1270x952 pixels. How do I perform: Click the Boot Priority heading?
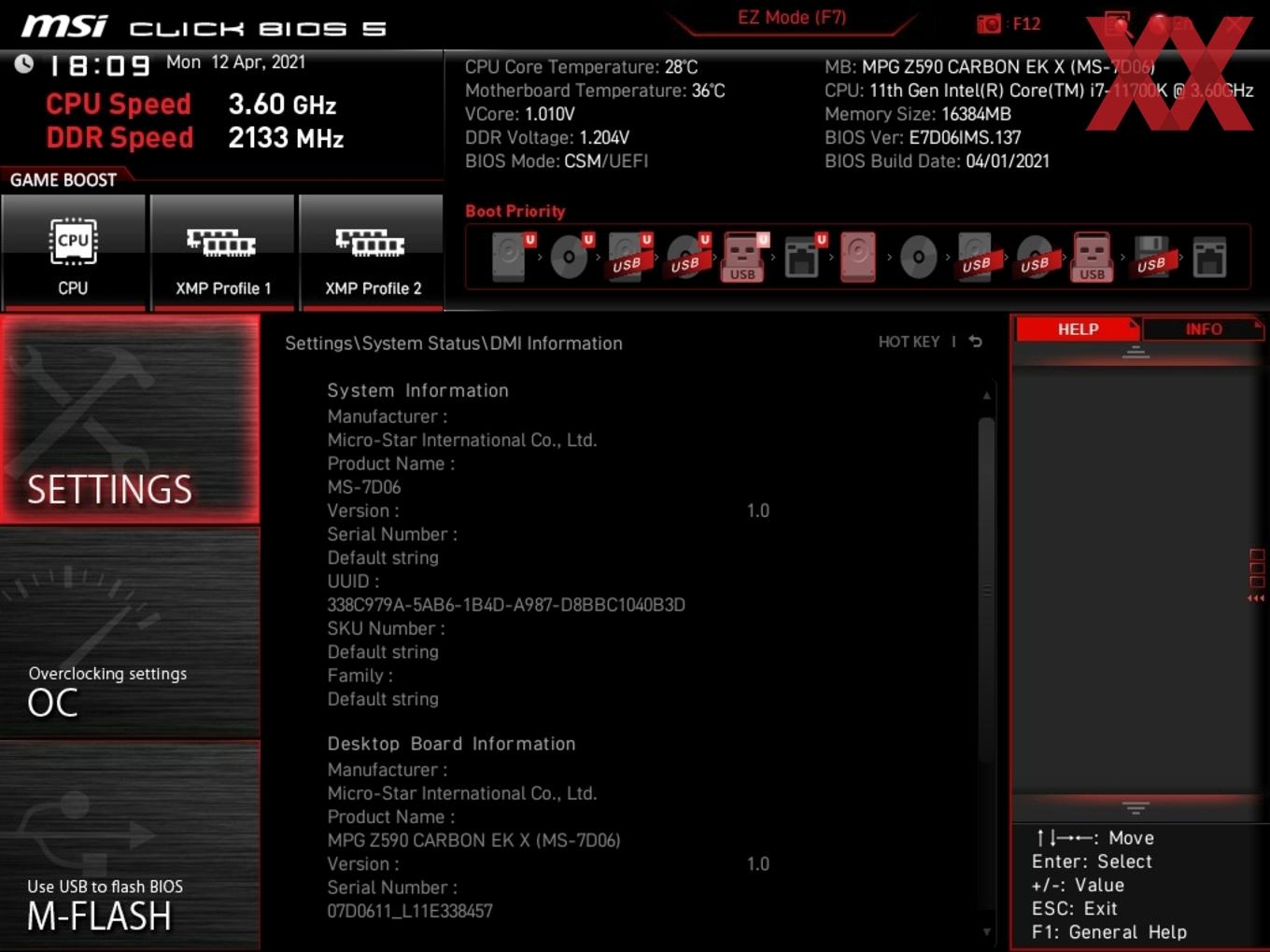[515, 211]
